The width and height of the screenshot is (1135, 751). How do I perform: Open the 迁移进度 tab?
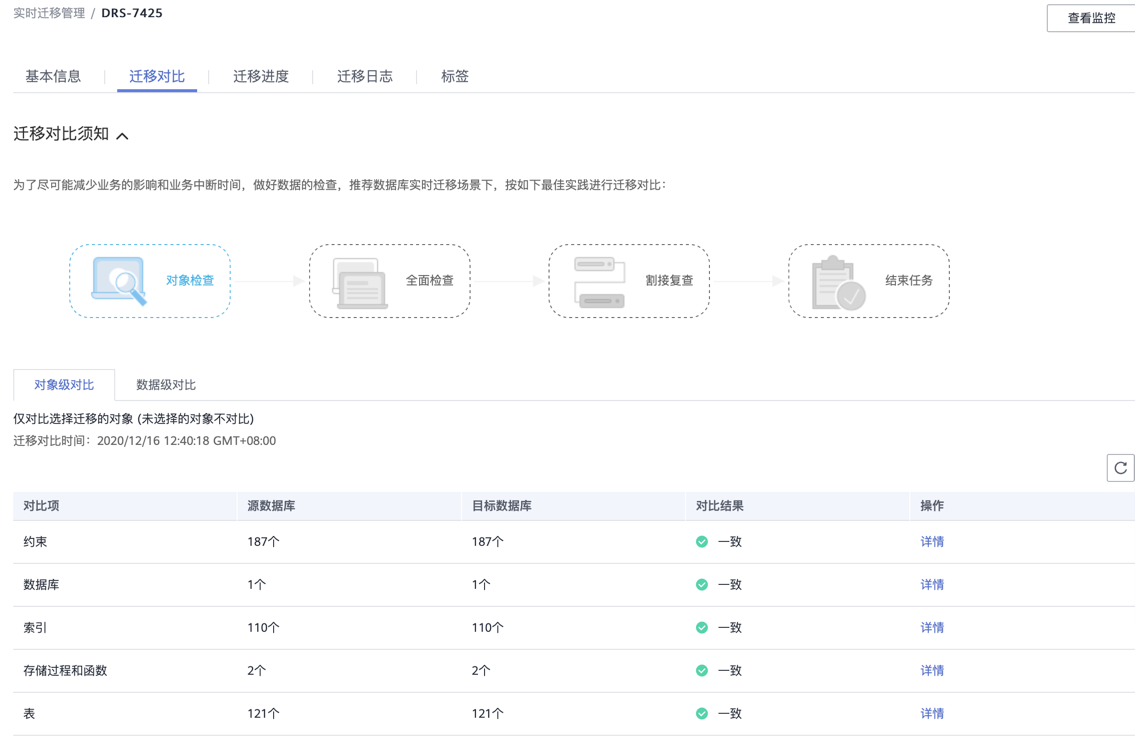tap(261, 76)
